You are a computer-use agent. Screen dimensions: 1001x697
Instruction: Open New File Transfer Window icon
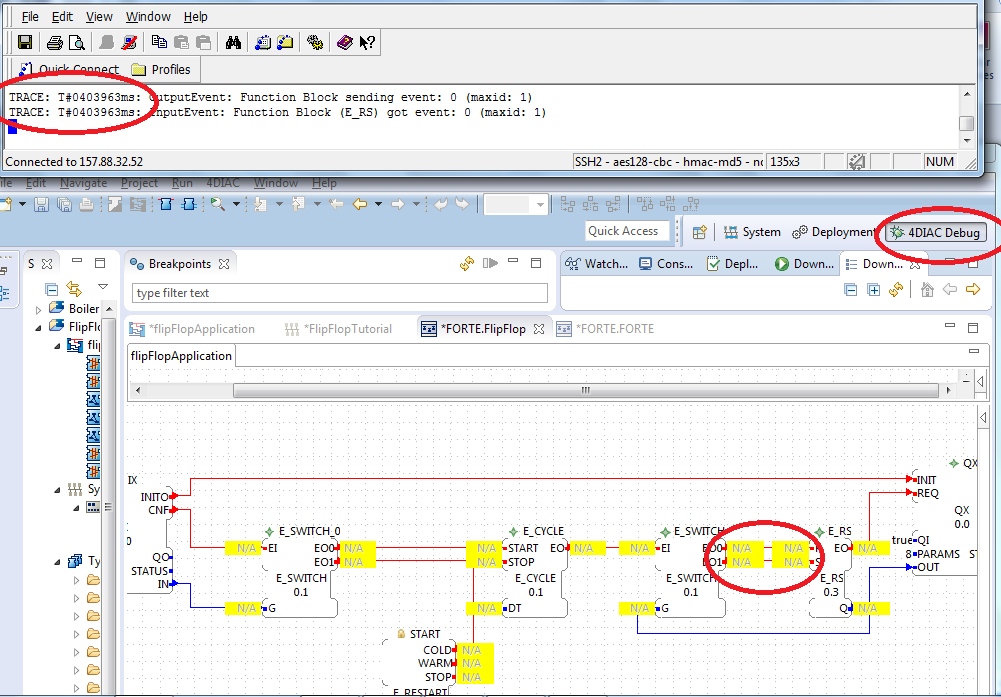coord(285,43)
